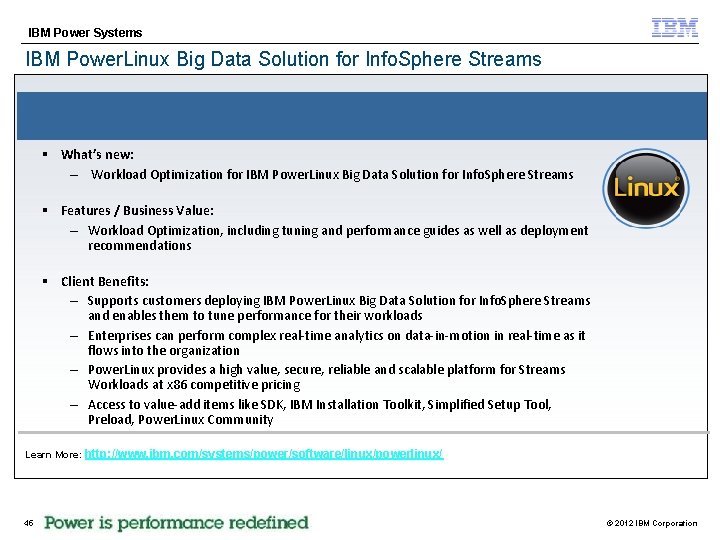Click the 'Power is performance redefined' tagline
The image size is (720, 540).
coord(176,523)
